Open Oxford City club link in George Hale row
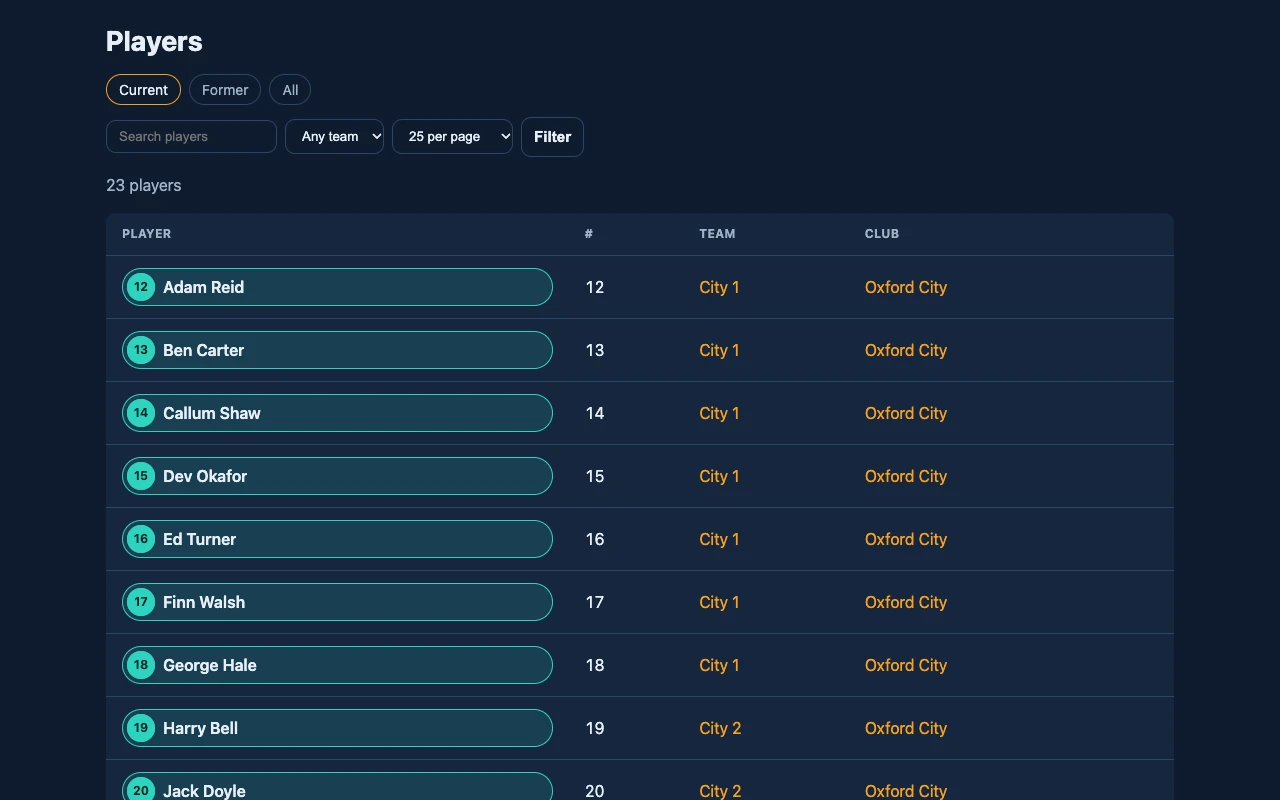 coord(906,665)
